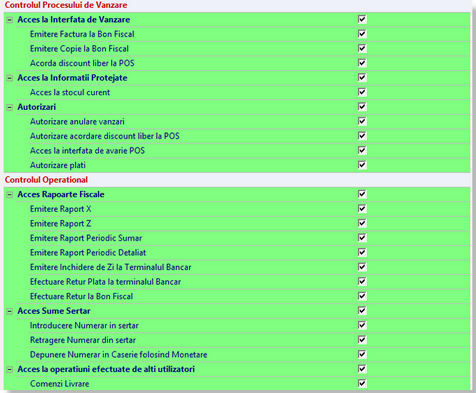The height and width of the screenshot is (393, 476).
Task: Select Efectuare Retur la Bon Fiscal label
Action: tap(81, 296)
